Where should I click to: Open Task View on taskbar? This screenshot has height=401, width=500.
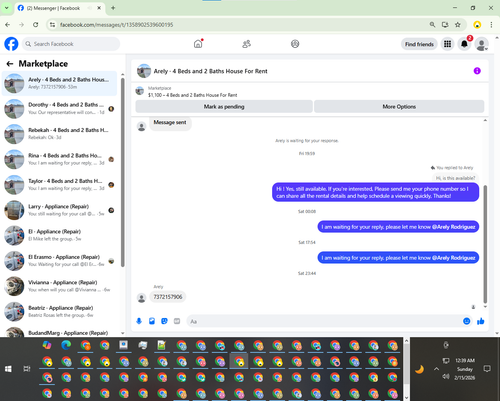pos(27,369)
